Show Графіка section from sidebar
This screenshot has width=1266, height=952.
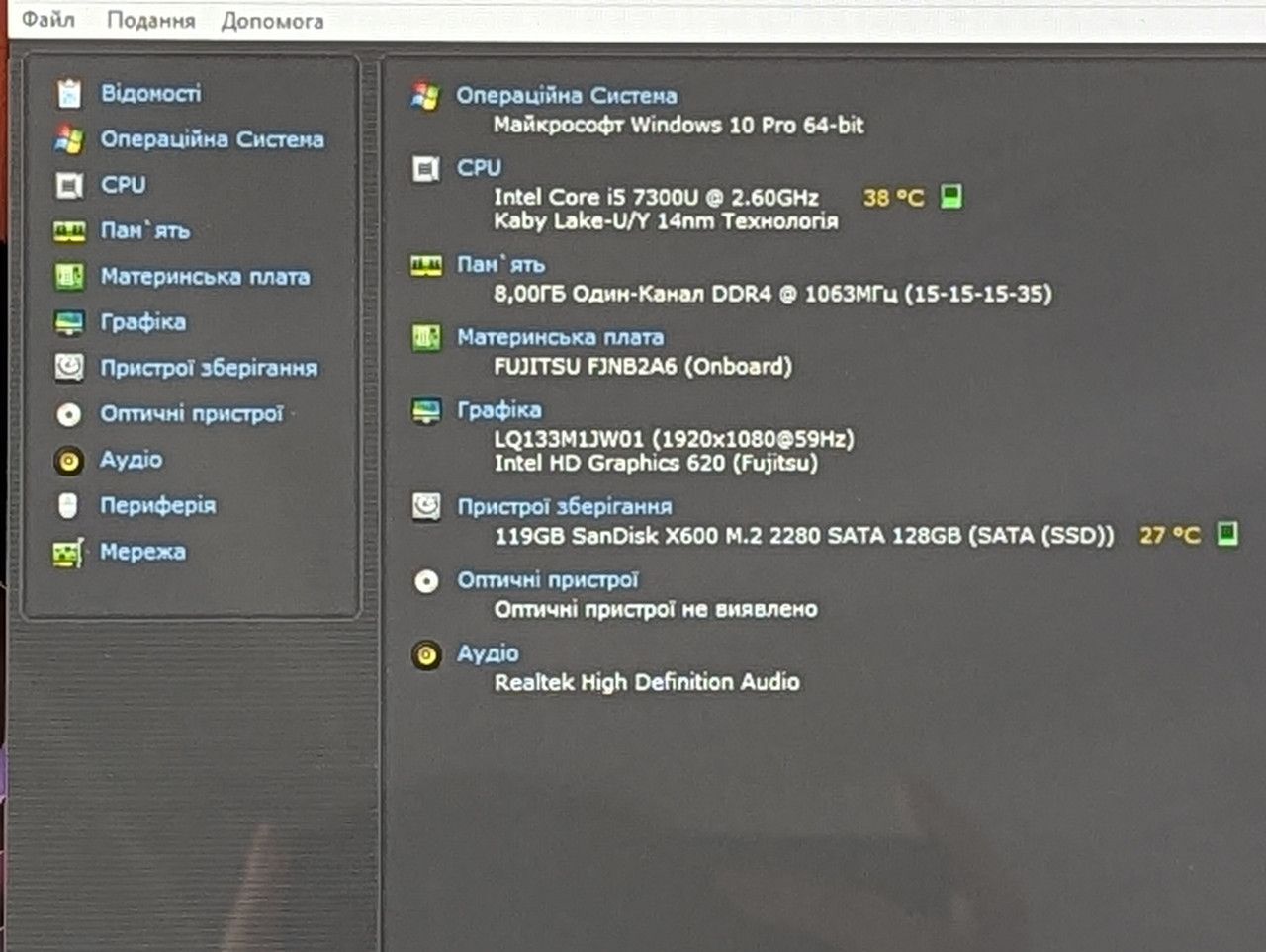[x=142, y=322]
